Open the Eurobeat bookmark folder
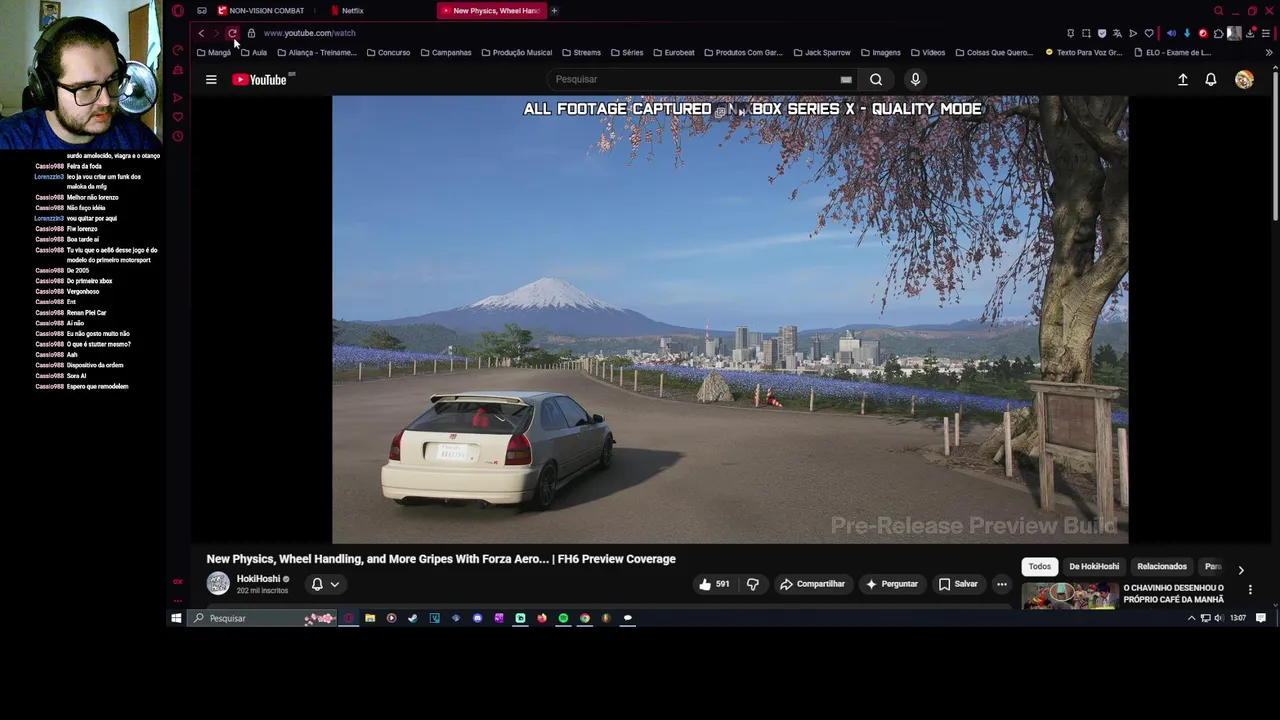Viewport: 1280px width, 720px height. click(x=674, y=52)
